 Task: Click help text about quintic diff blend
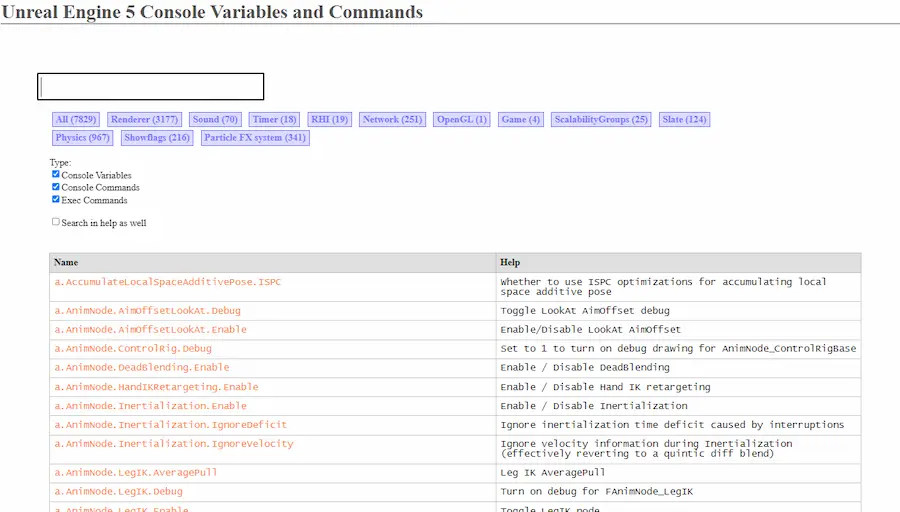tap(646, 448)
